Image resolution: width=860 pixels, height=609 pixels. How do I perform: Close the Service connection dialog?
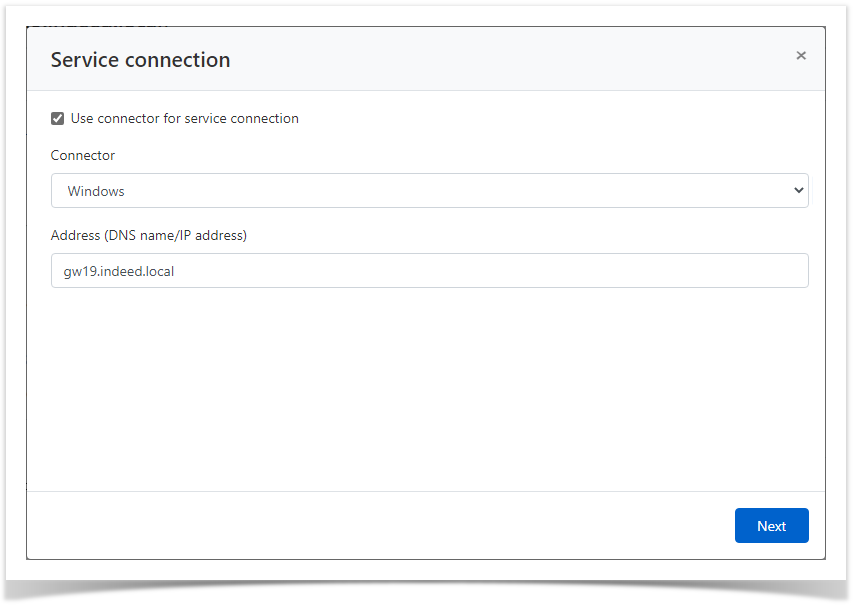(801, 55)
